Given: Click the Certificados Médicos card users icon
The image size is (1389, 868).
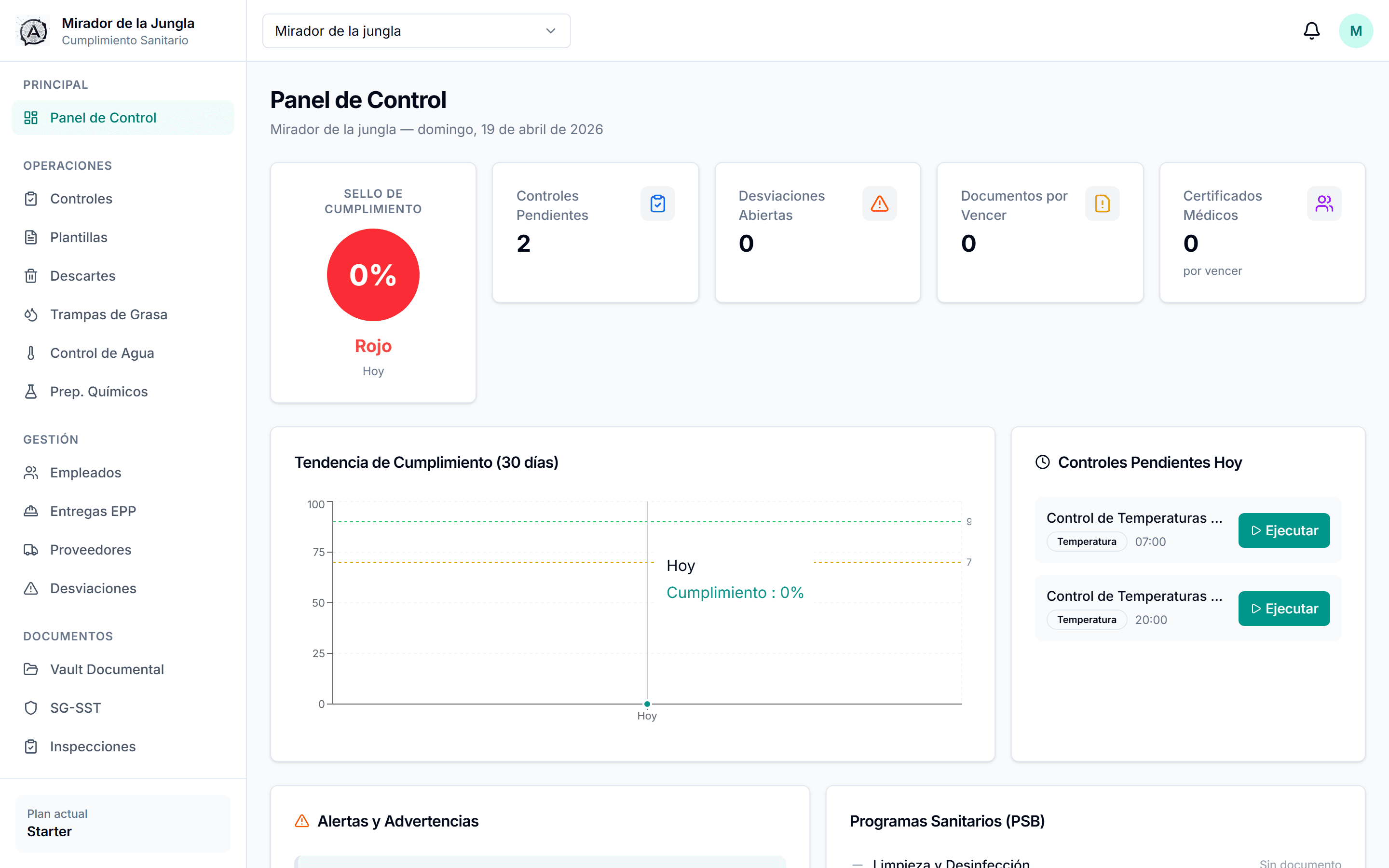Looking at the screenshot, I should (1324, 203).
